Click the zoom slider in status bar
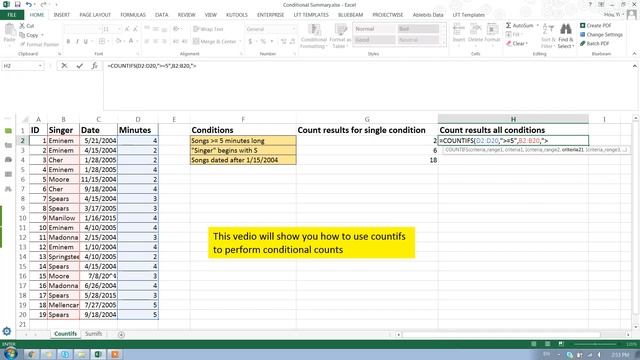Image resolution: width=640 pixels, height=360 pixels. point(594,344)
